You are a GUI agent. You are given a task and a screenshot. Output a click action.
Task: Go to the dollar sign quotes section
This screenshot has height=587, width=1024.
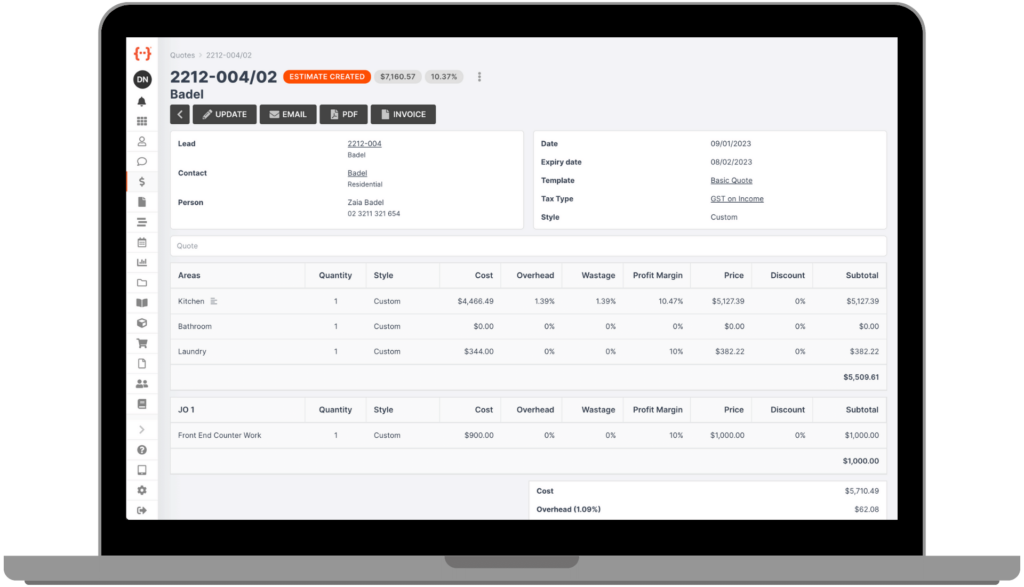click(142, 182)
